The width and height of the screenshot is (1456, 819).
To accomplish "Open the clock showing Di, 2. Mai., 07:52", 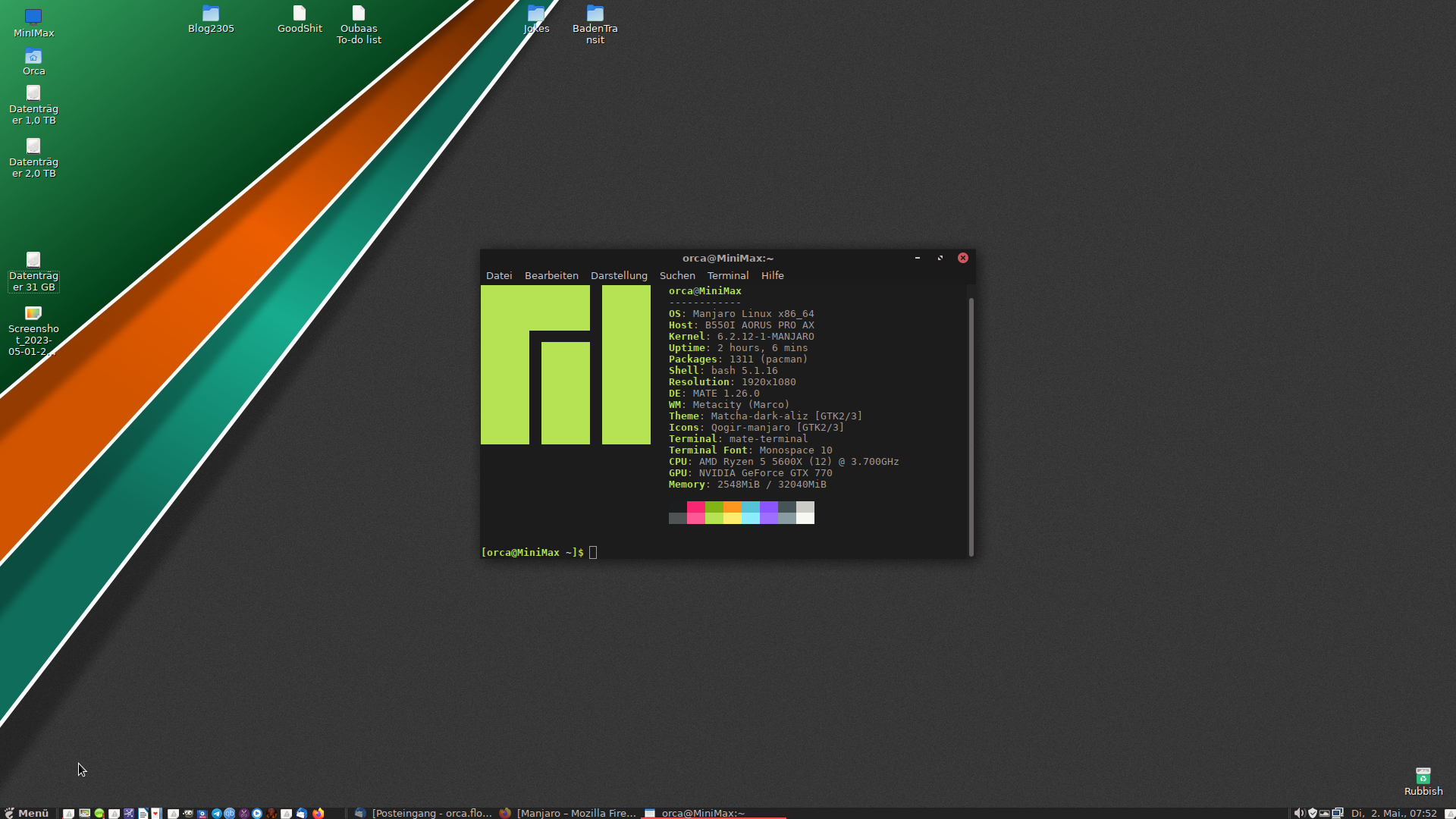I will point(1394,813).
